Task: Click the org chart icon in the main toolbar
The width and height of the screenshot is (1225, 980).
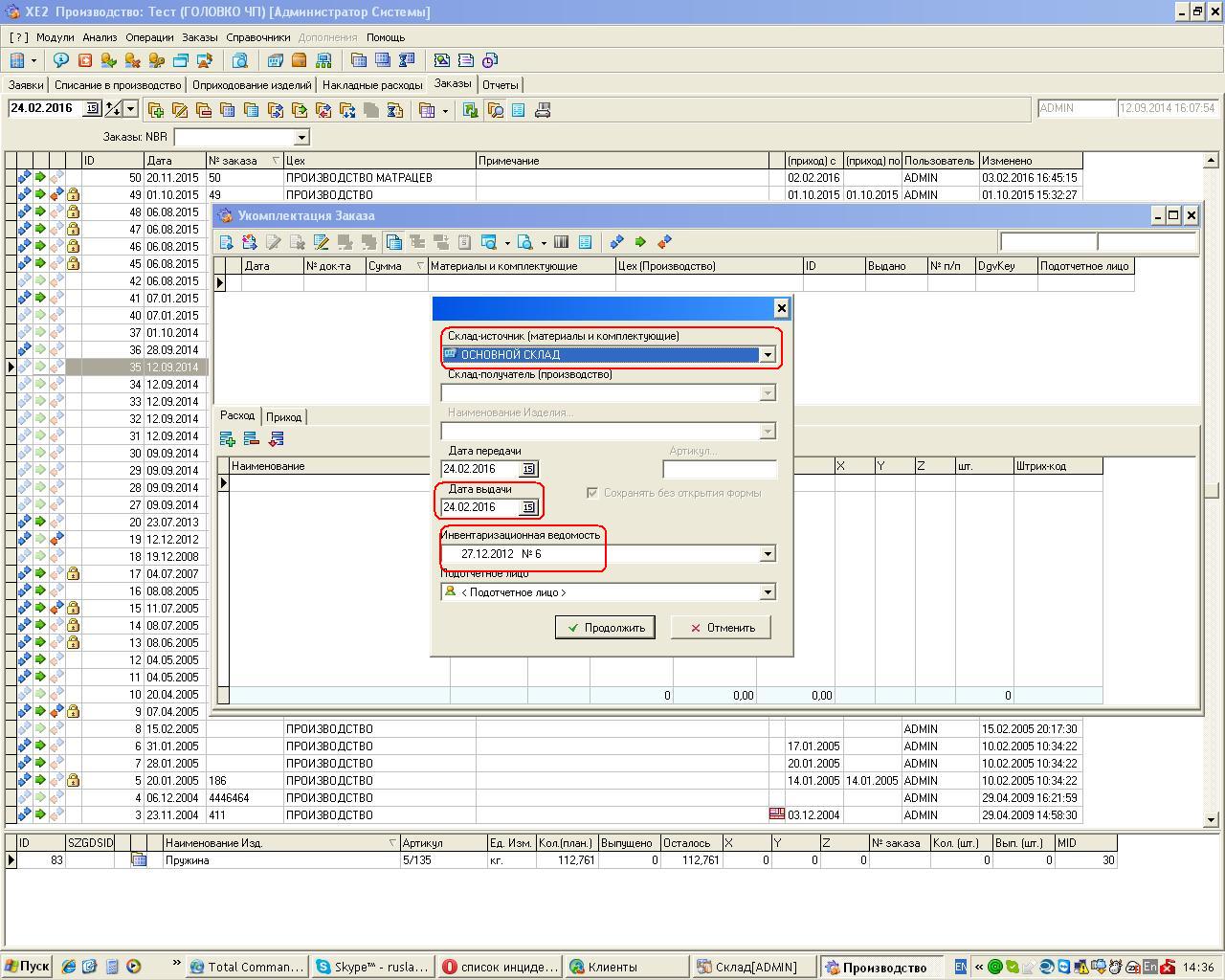Action: [323, 60]
